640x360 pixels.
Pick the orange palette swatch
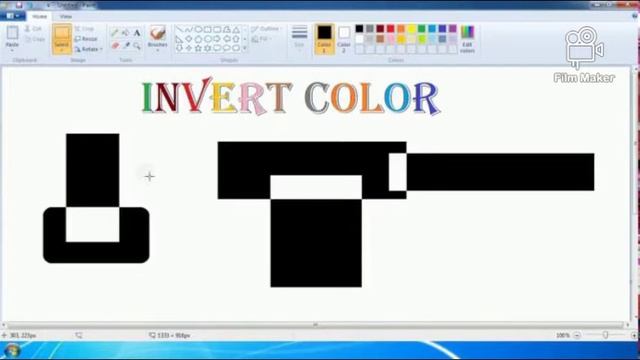(x=401, y=29)
